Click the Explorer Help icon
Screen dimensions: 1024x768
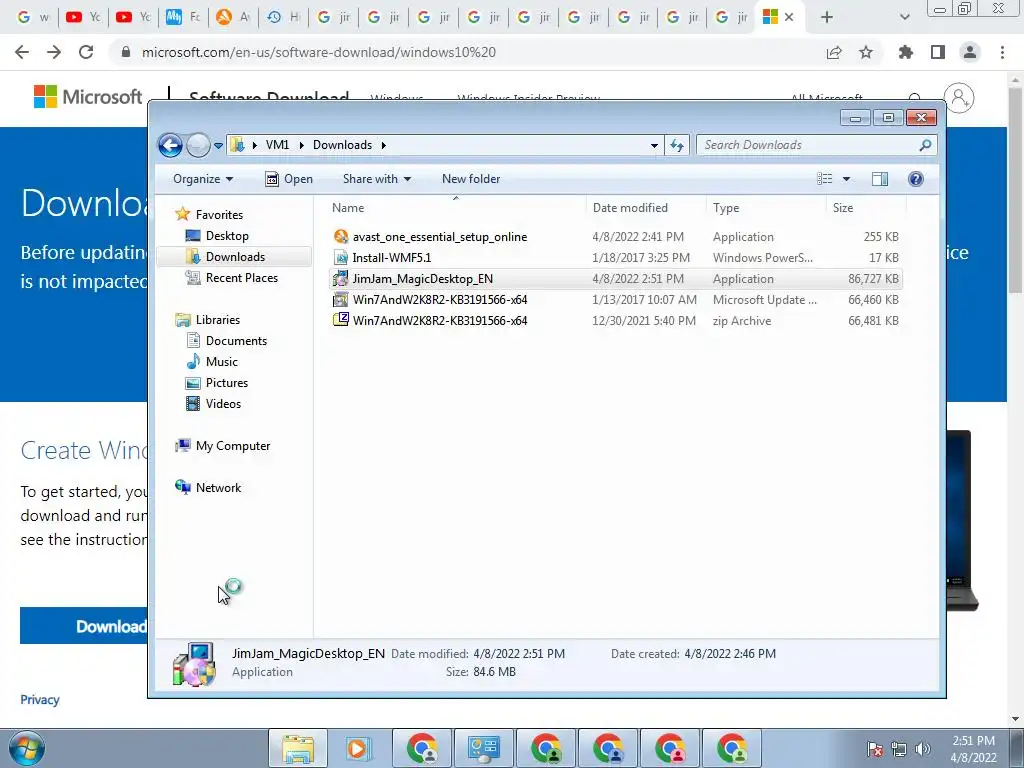(916, 179)
